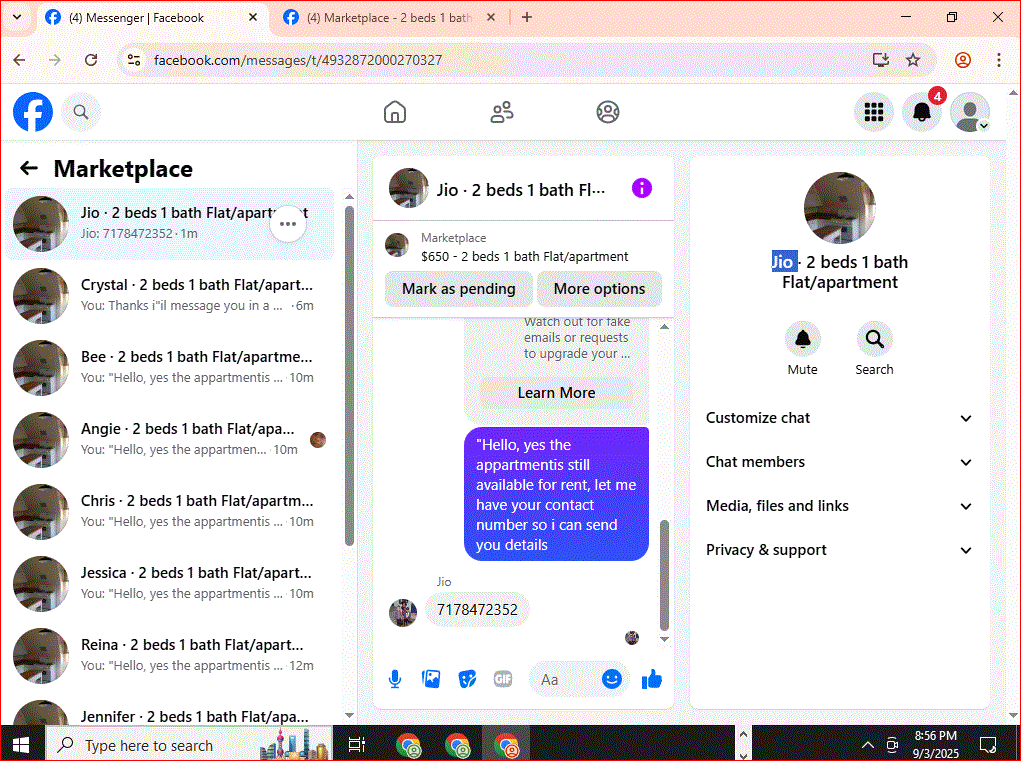This screenshot has width=1021, height=761.
Task: Open the Jessica conversation
Action: coord(170,584)
